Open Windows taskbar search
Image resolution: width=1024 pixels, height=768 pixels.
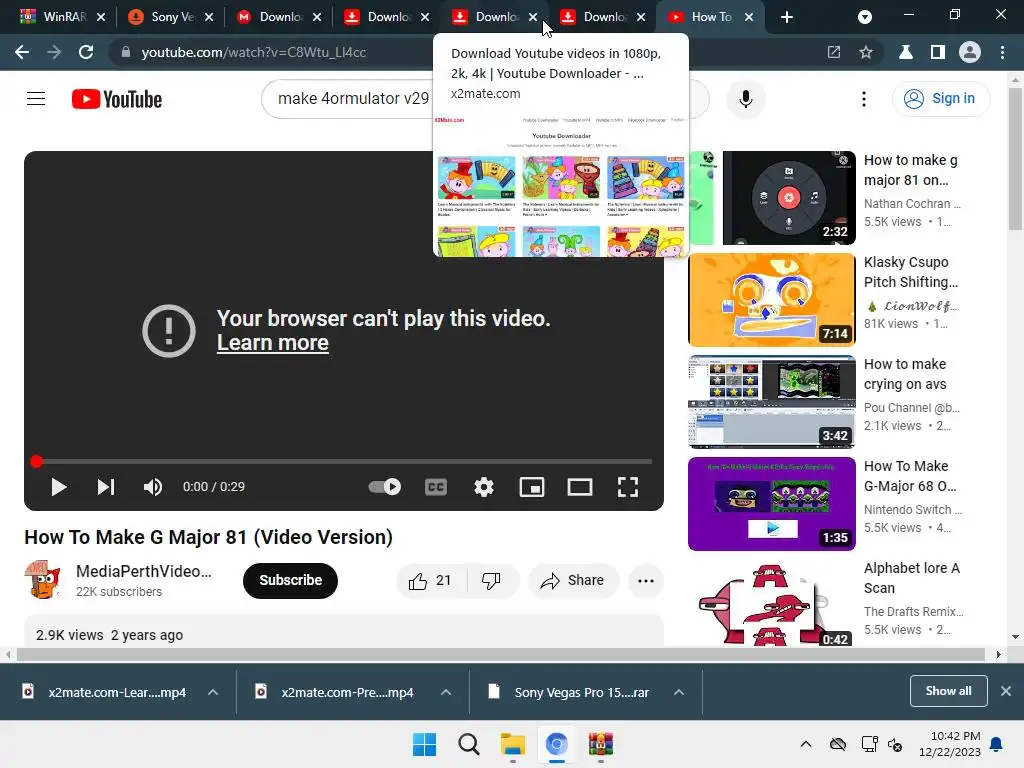[468, 744]
